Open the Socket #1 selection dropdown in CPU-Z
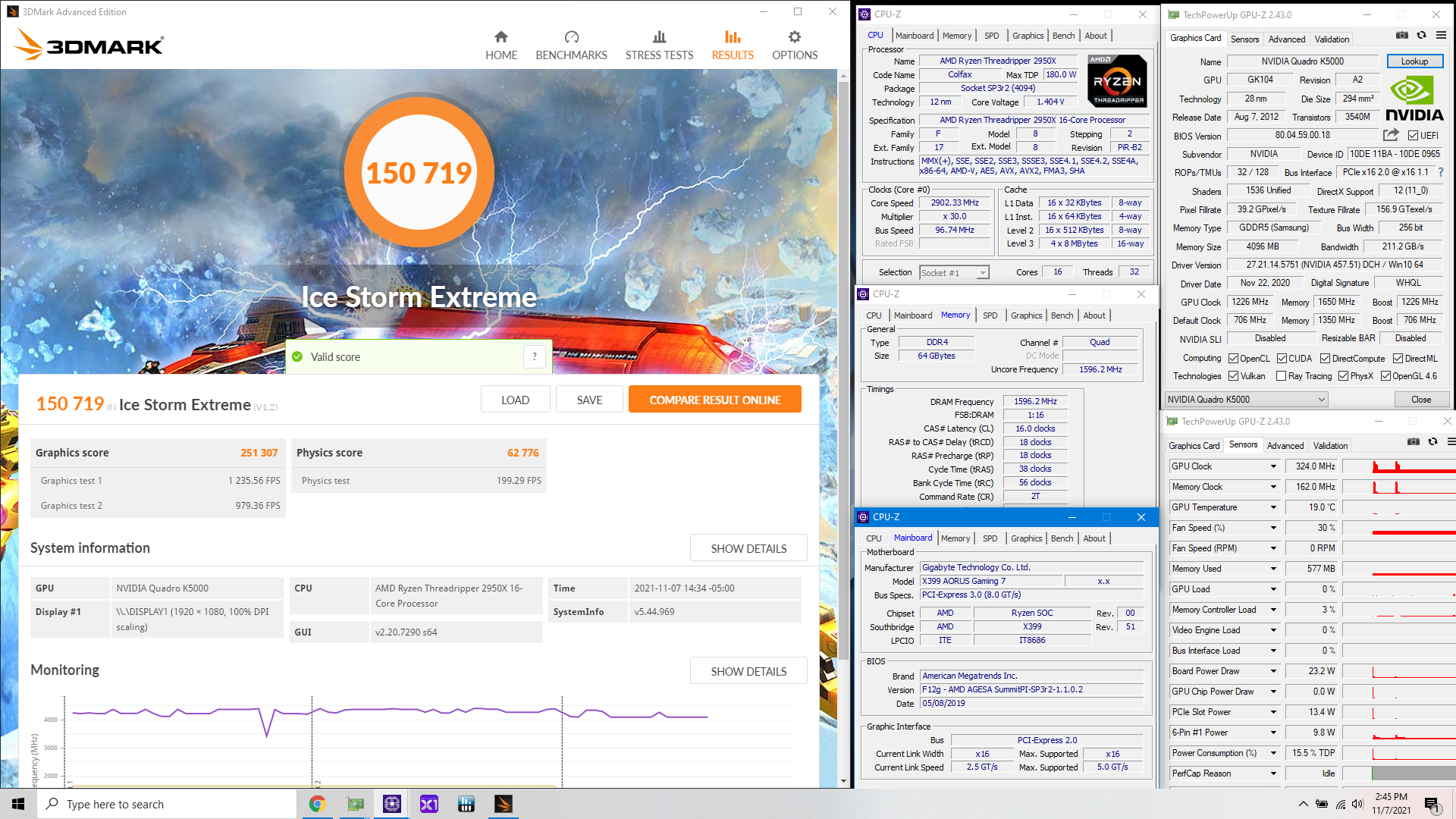1456x819 pixels. click(954, 273)
